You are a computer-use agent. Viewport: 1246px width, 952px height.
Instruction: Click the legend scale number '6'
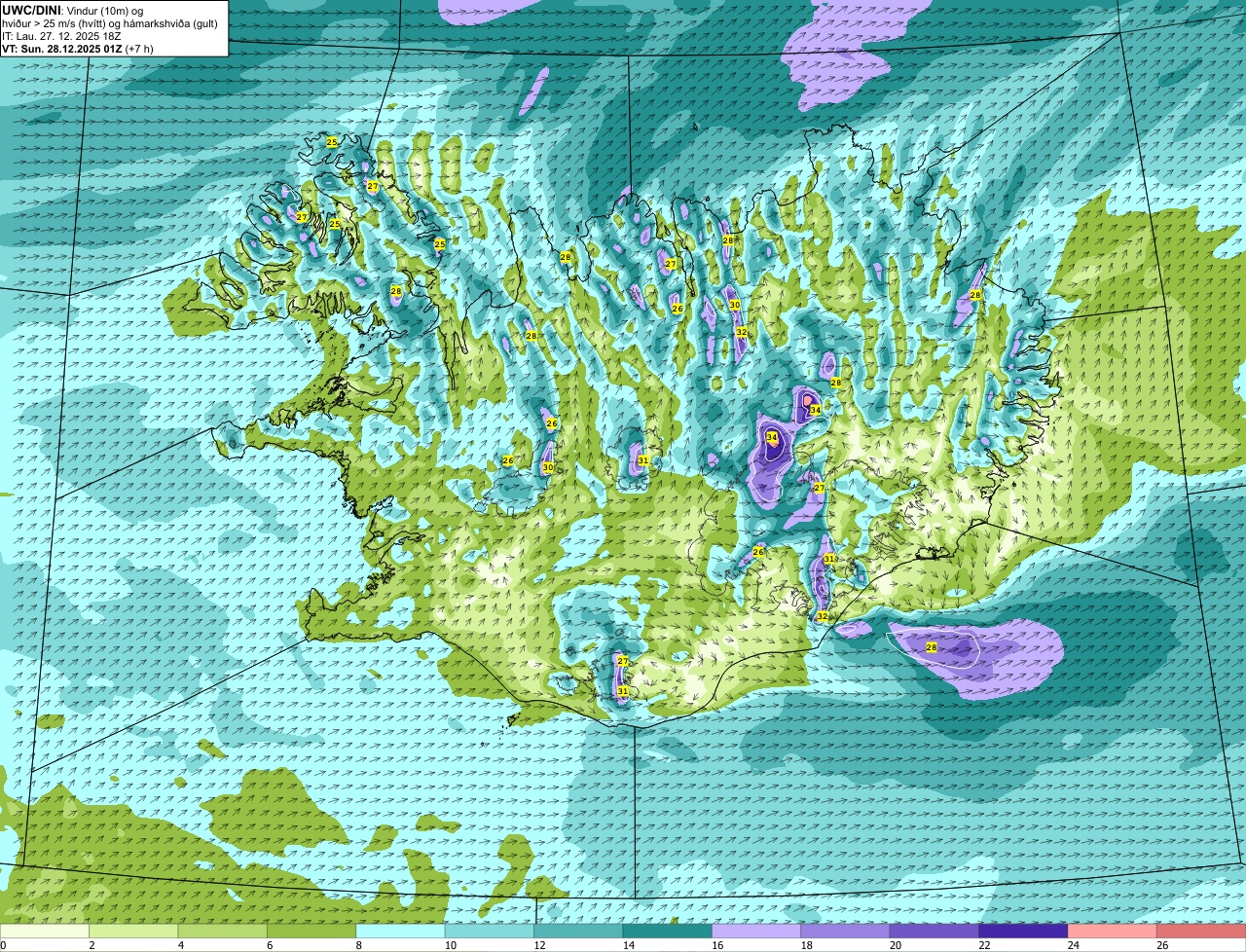(270, 945)
